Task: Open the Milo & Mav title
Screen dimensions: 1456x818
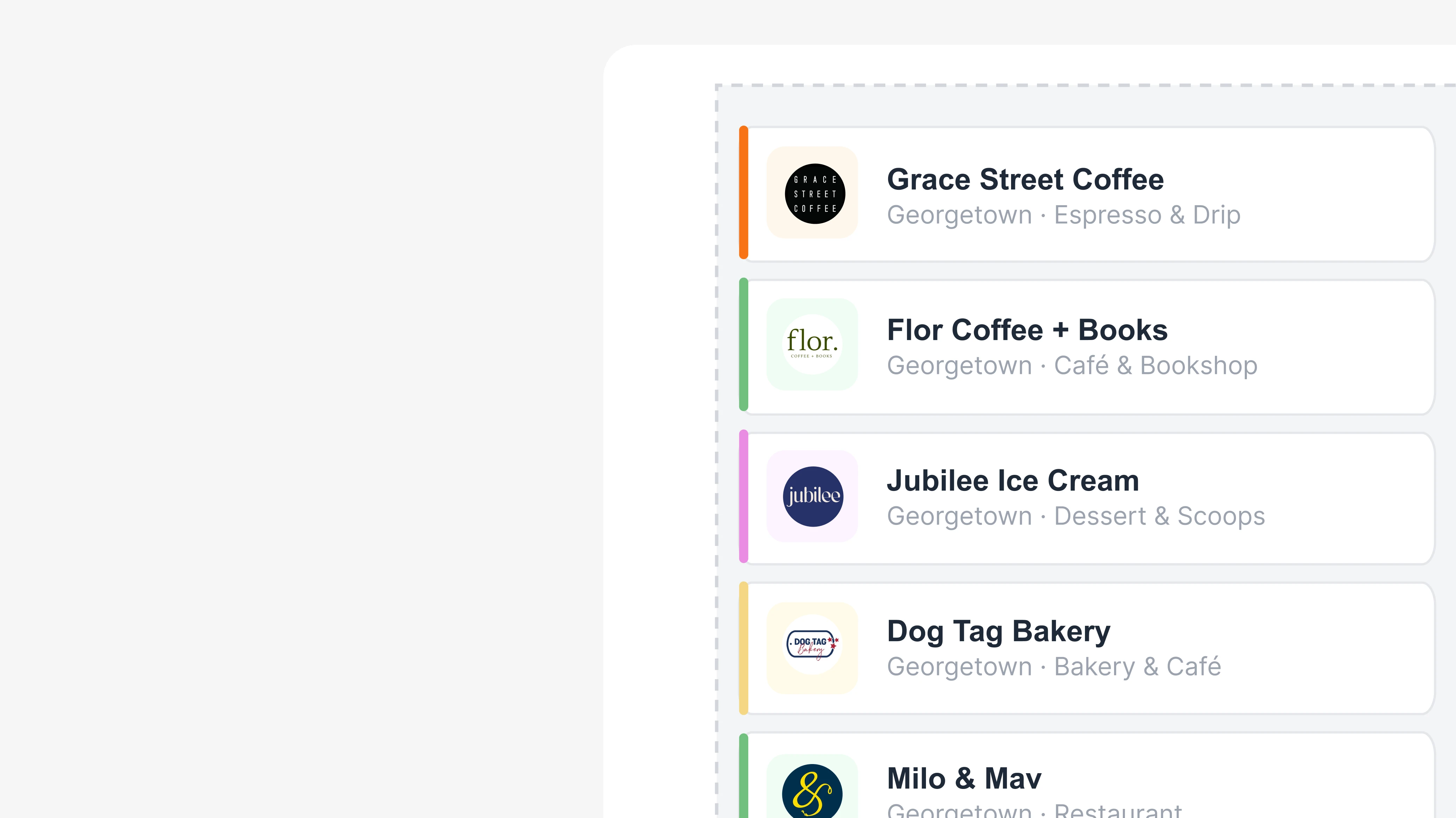Action: pos(964,778)
